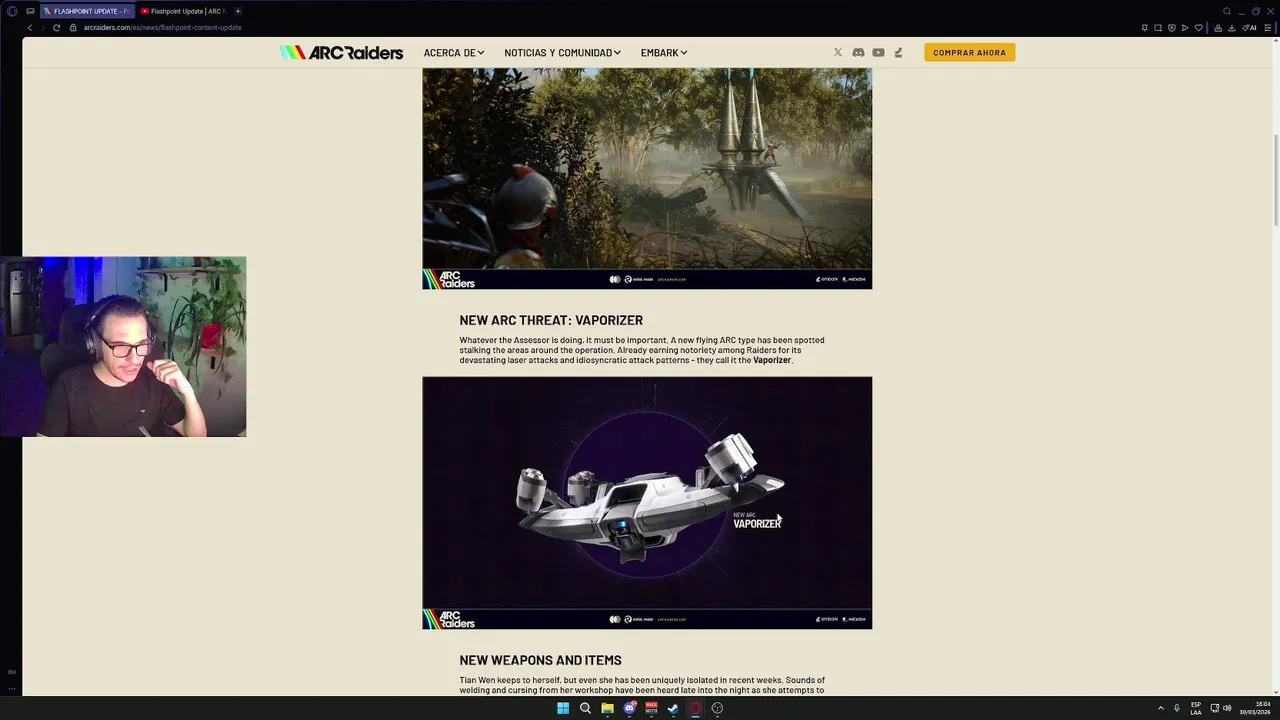Open the extensions cube icon
Image resolution: width=1280 pixels, height=720 pixels.
[x=1218, y=28]
